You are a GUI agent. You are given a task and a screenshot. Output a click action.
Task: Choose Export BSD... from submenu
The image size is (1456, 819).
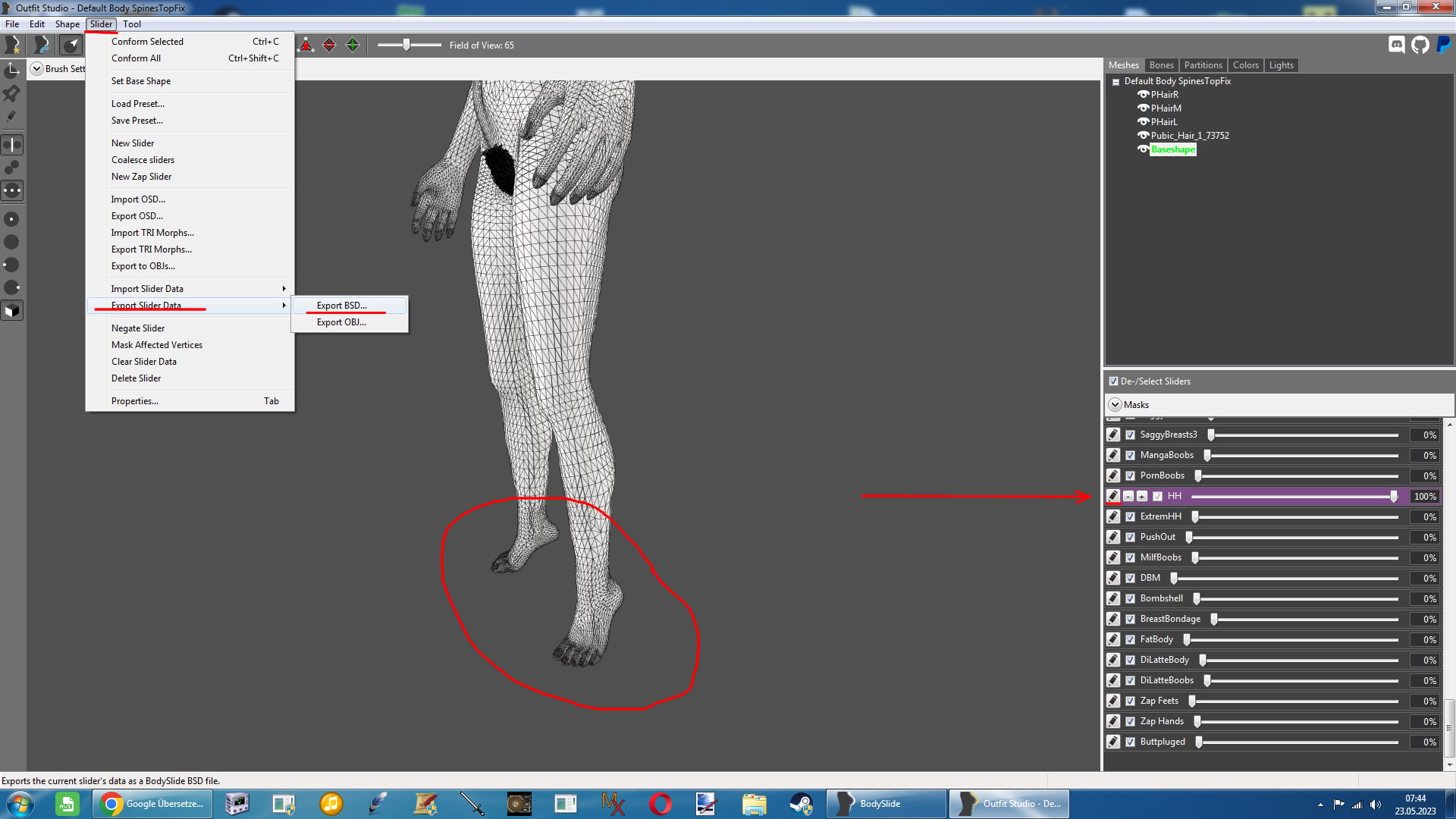pos(350,306)
